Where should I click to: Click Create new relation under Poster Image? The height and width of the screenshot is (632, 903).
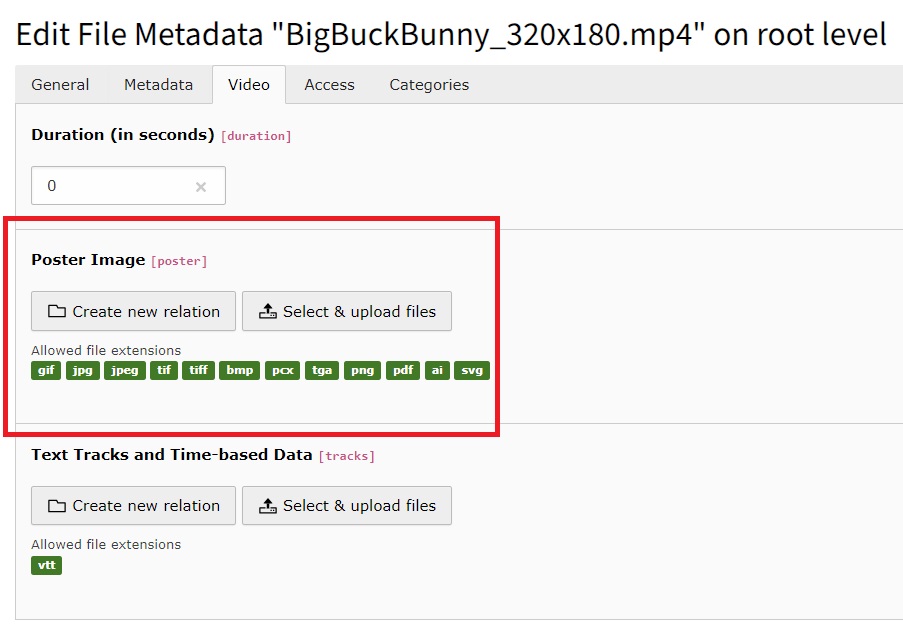pyautogui.click(x=134, y=312)
